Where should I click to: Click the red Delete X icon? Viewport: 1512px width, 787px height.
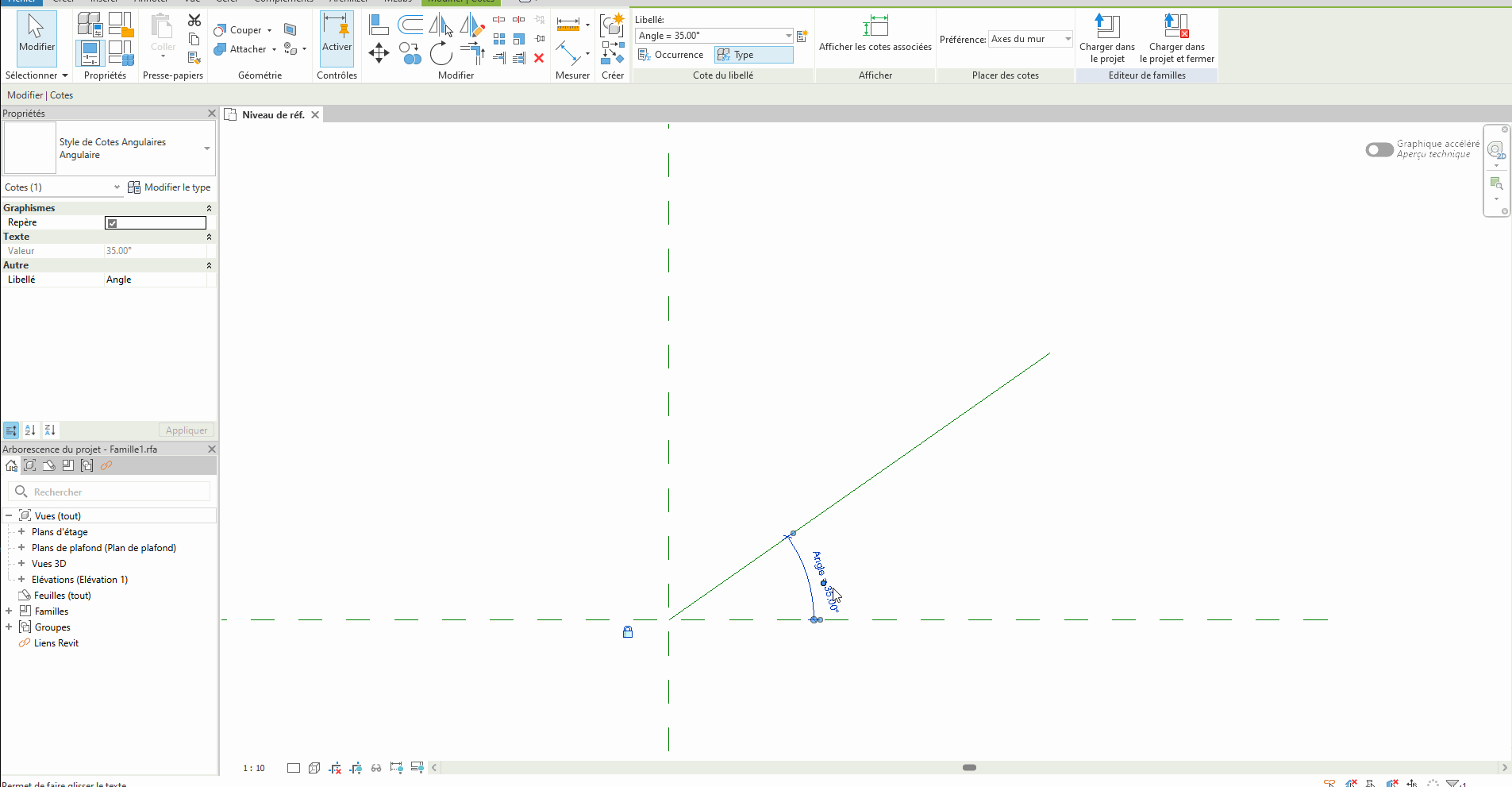(x=539, y=58)
